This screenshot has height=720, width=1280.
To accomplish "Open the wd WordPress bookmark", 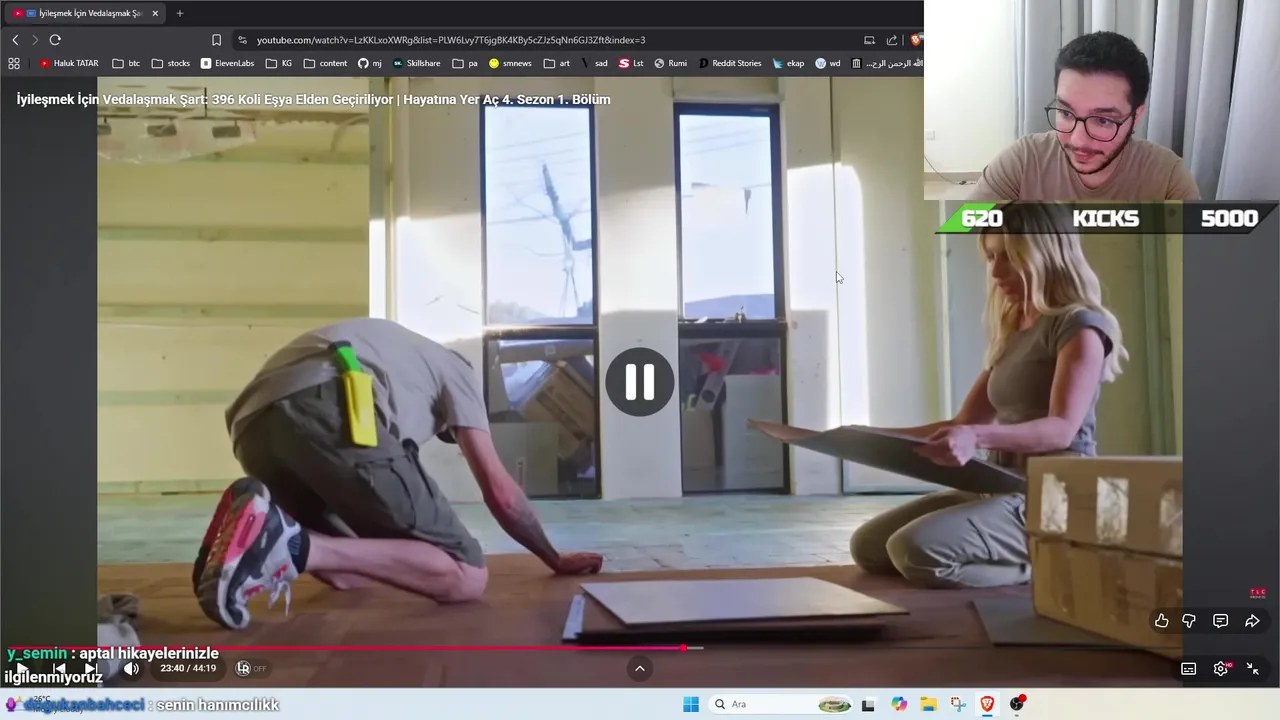I will click(x=827, y=63).
